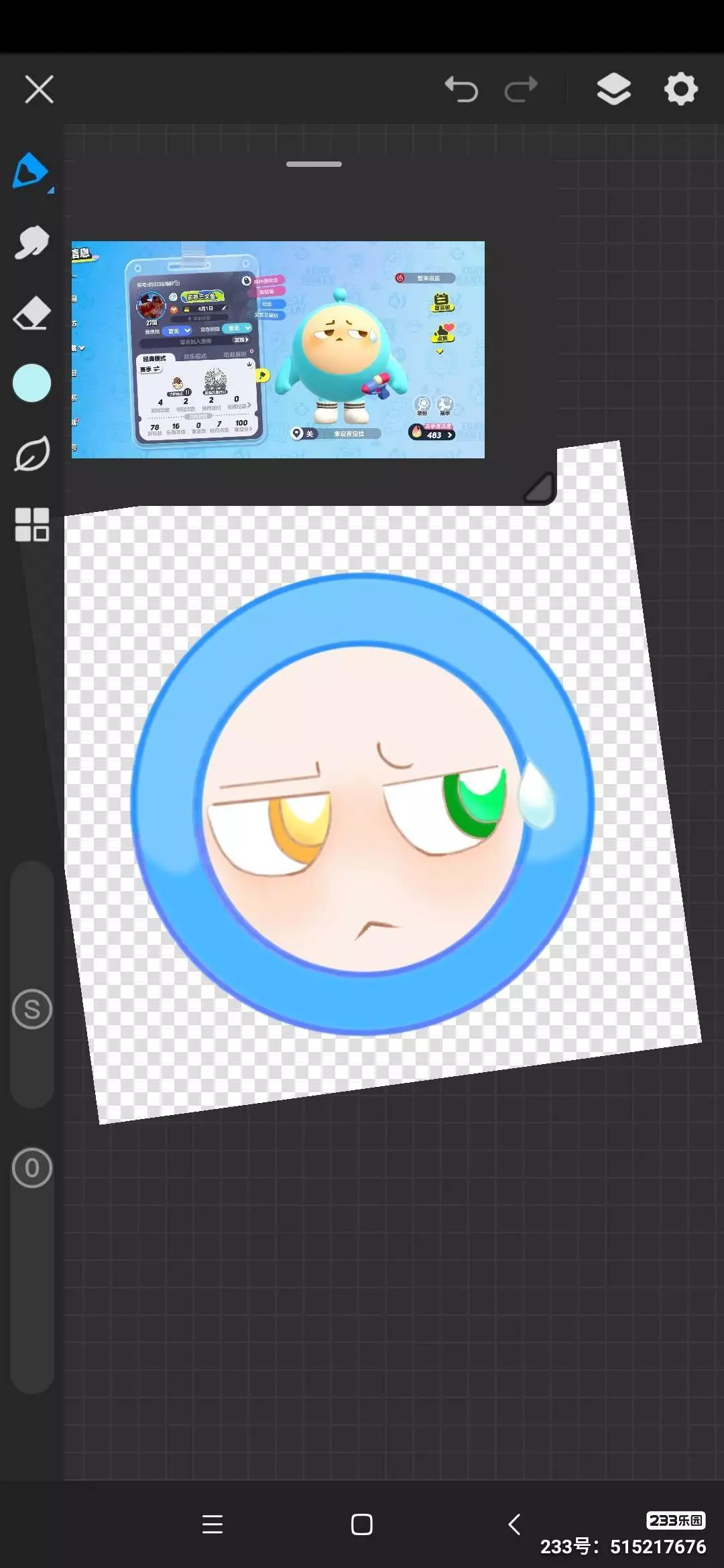Tap the reference panel corner resize handle
The image size is (724, 1568).
pos(539,487)
